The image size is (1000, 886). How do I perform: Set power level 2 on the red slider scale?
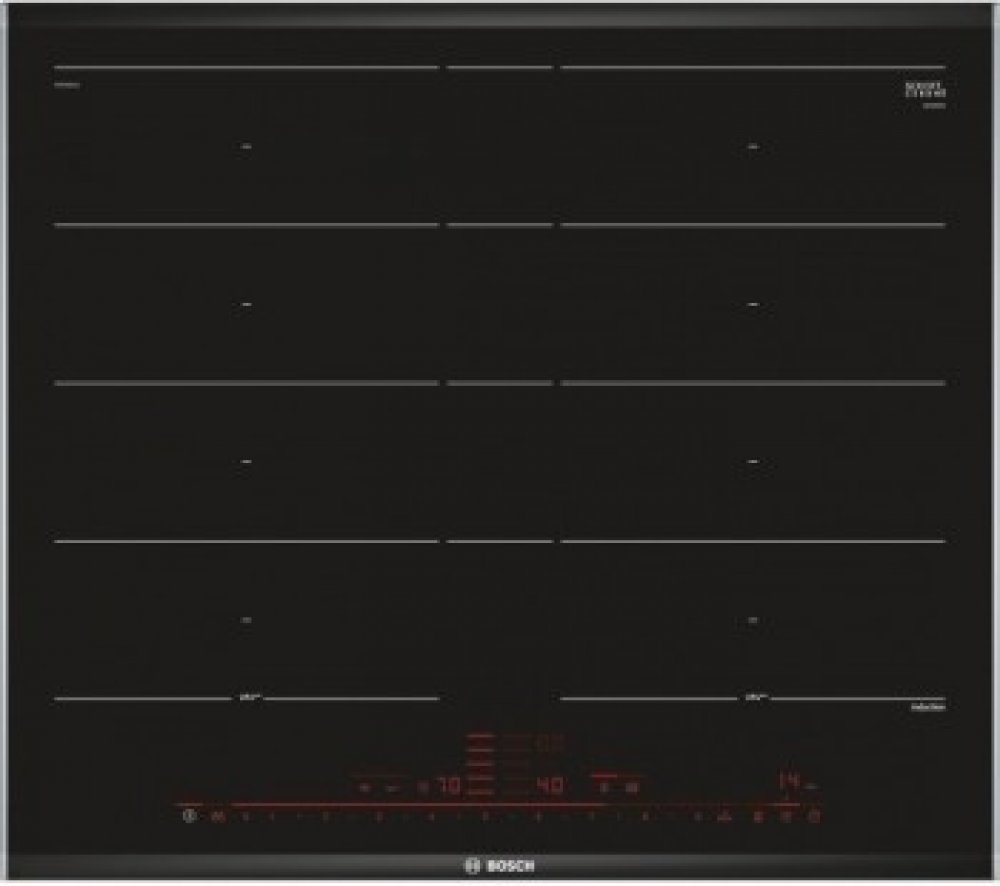[x=324, y=818]
